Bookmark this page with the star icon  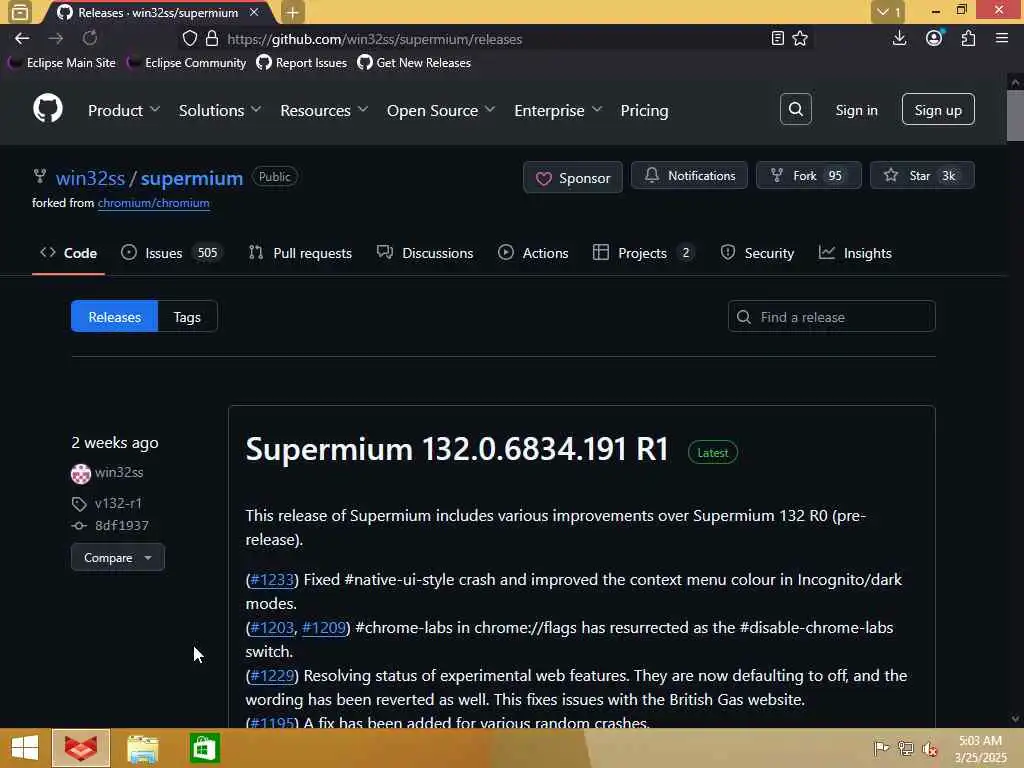(800, 39)
